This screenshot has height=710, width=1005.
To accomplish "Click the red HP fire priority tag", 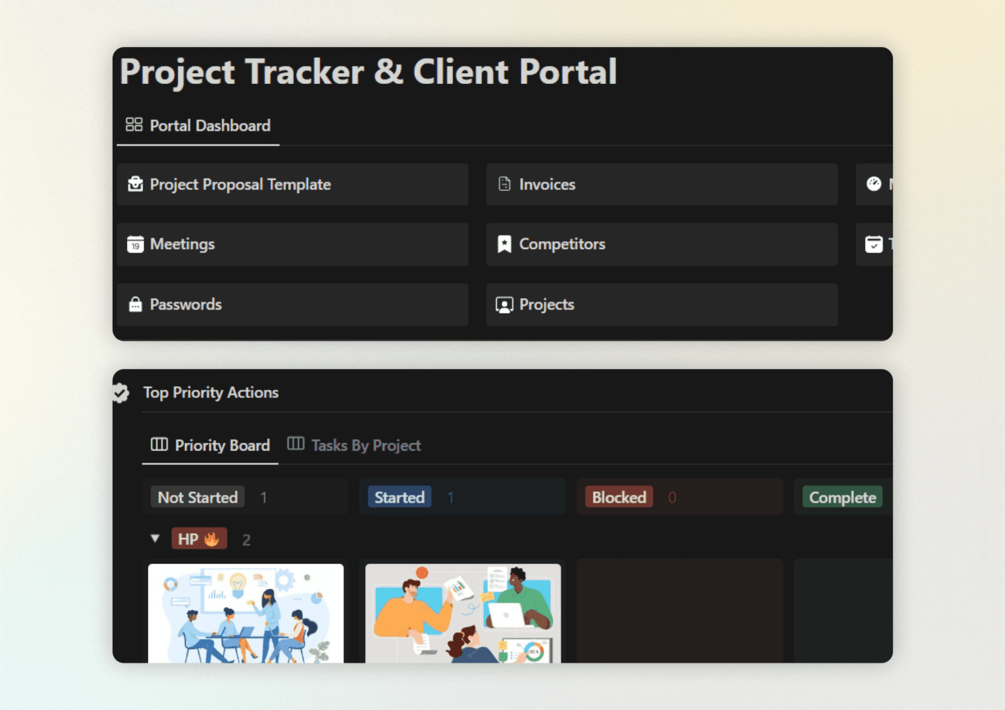I will (x=199, y=539).
